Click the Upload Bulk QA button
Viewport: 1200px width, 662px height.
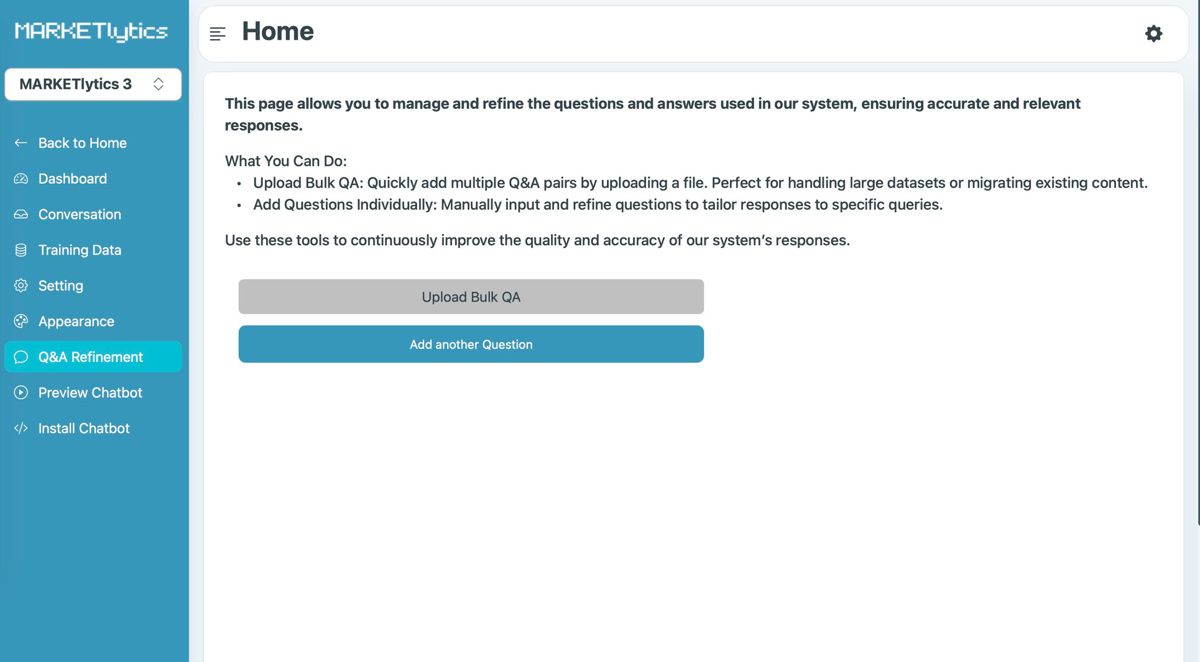pos(471,297)
